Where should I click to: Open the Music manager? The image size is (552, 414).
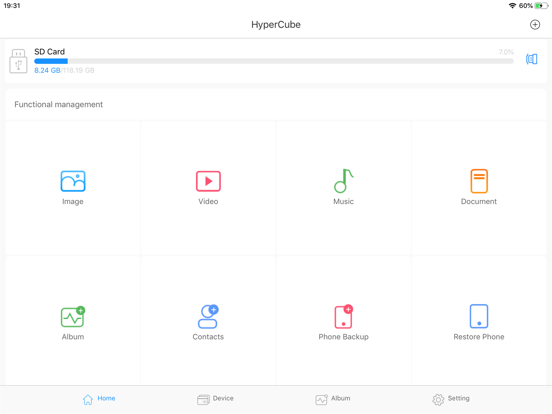343,188
